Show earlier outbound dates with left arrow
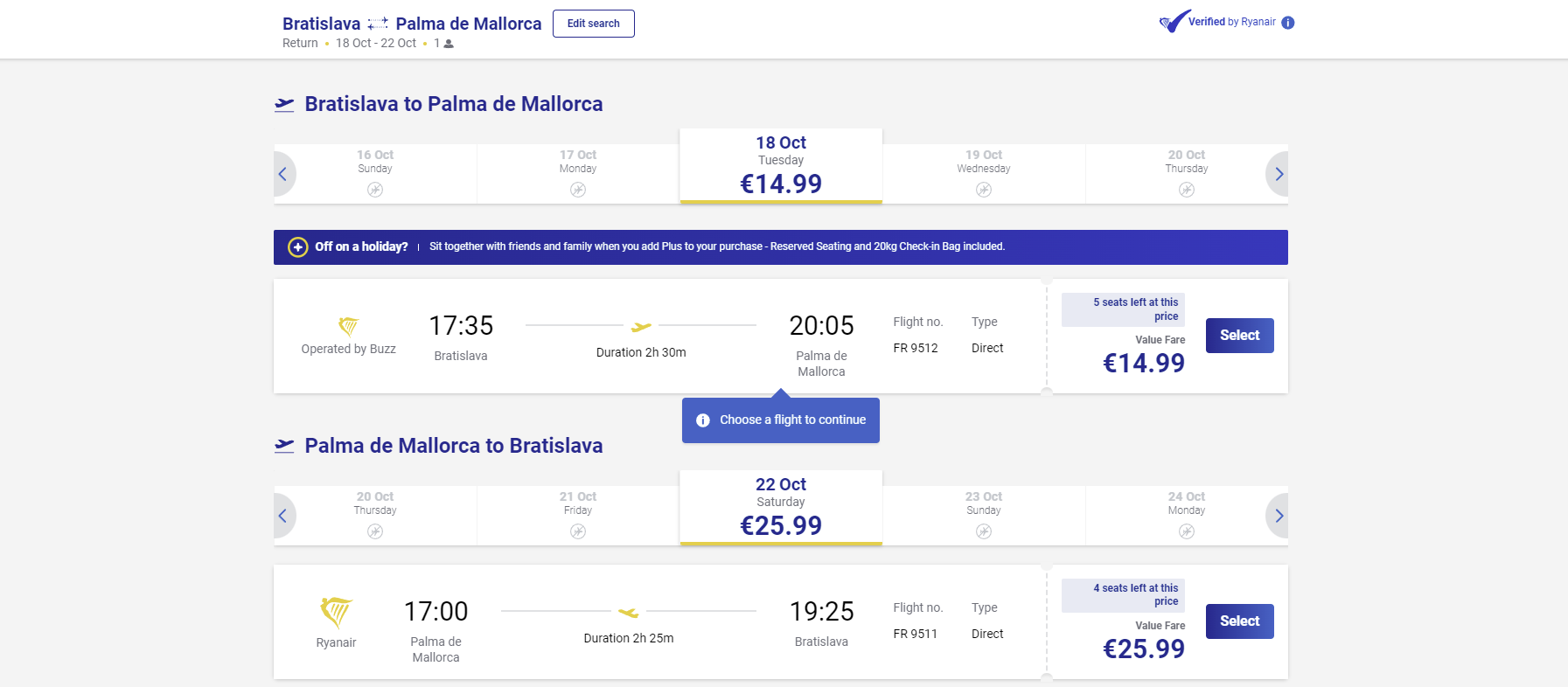 [283, 174]
